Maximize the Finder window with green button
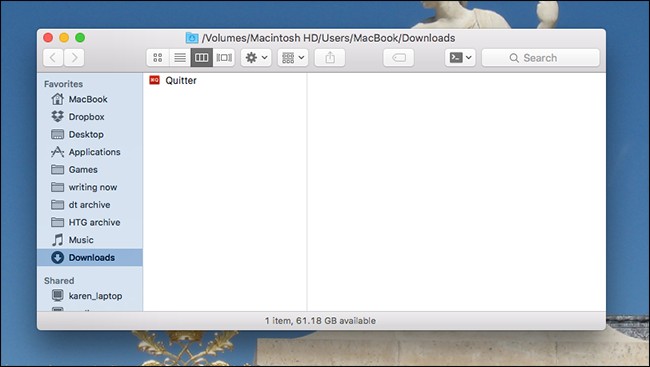This screenshot has height=367, width=650. point(80,38)
